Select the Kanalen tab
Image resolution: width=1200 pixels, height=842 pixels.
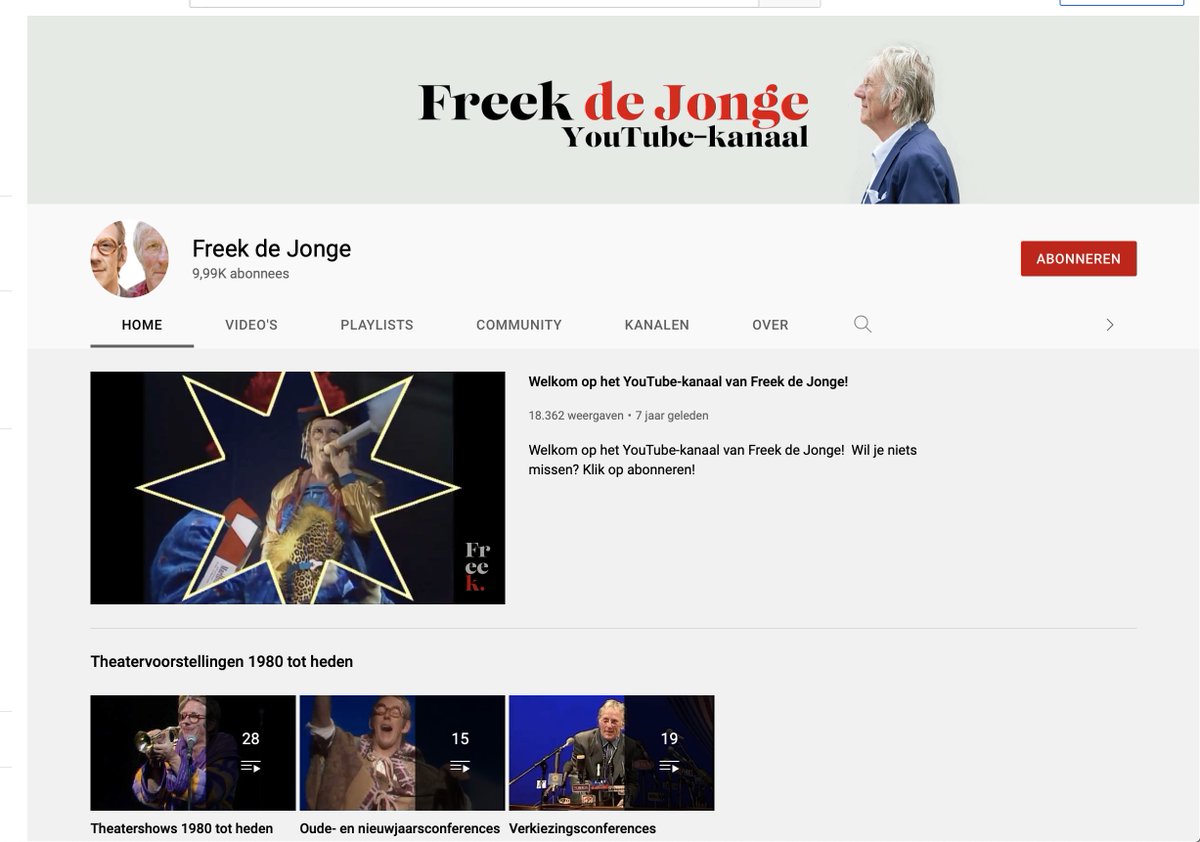coord(657,325)
